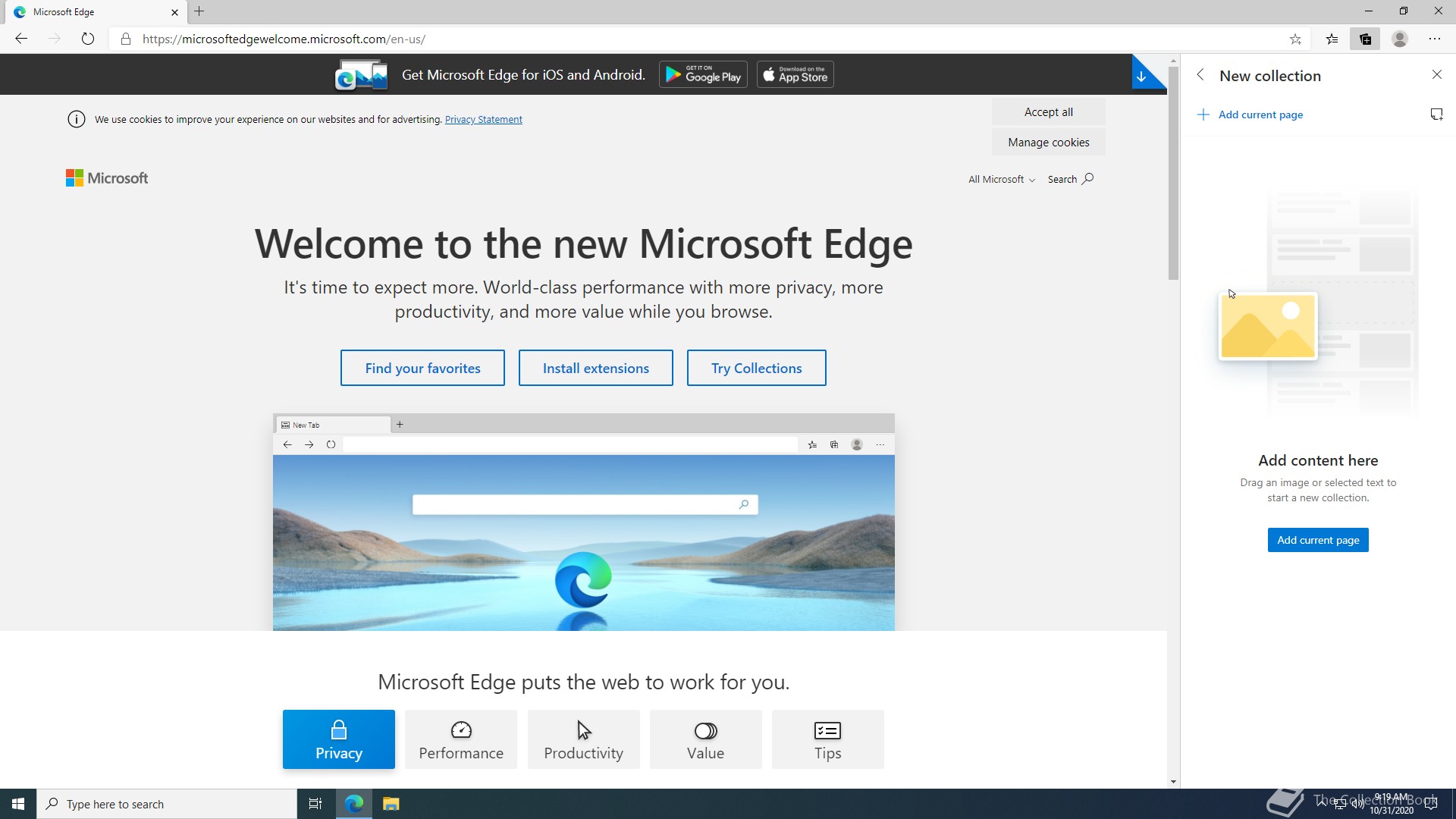1456x819 pixels.
Task: Click the page vertical scrollbar thumb
Action: coord(1173,173)
